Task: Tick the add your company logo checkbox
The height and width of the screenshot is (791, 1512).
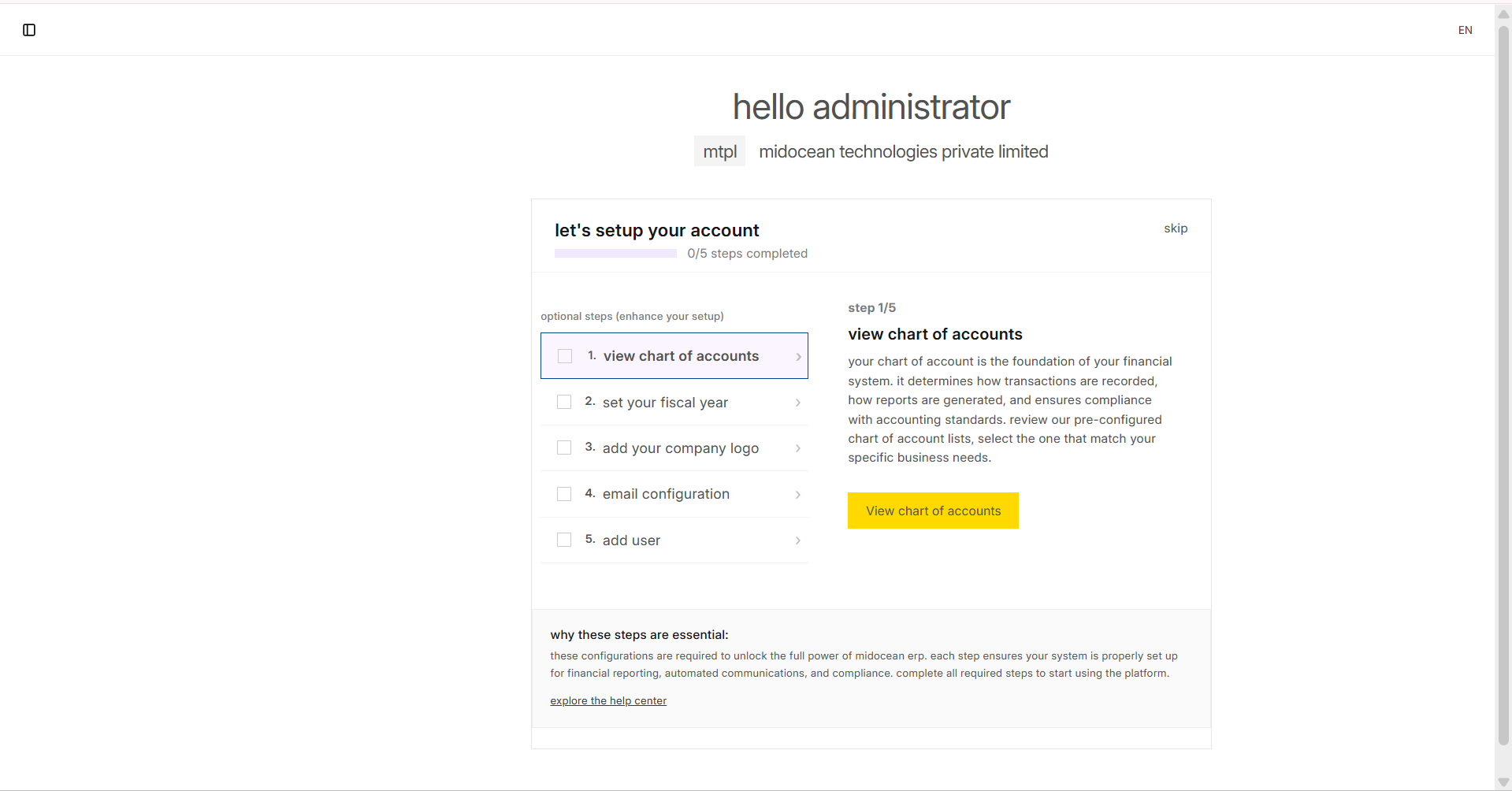Action: [x=564, y=448]
